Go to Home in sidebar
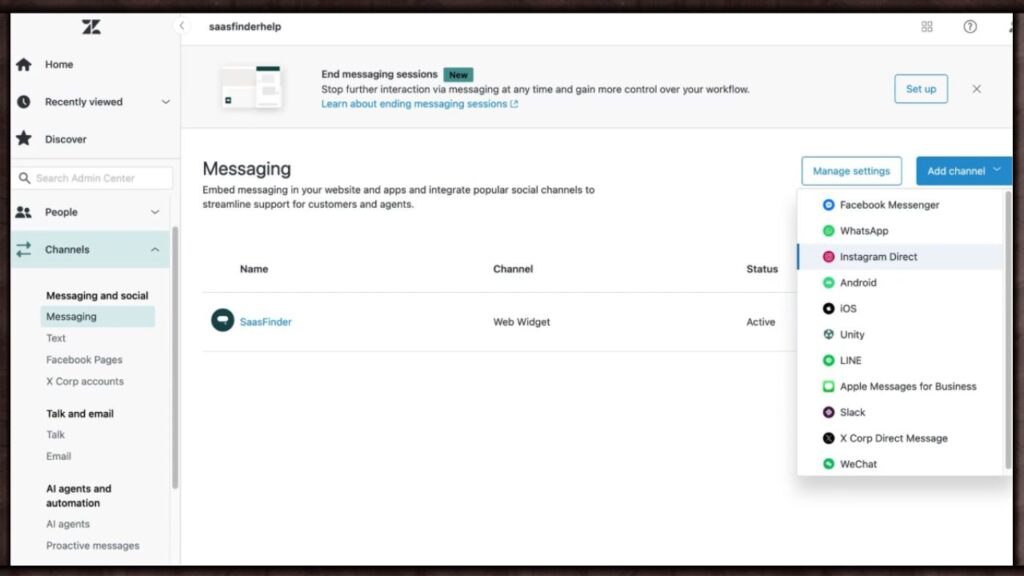The image size is (1024, 576). (59, 64)
